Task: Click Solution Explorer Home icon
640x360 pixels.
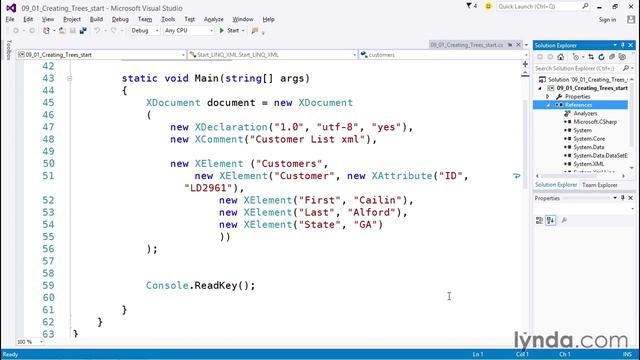Action: point(560,57)
